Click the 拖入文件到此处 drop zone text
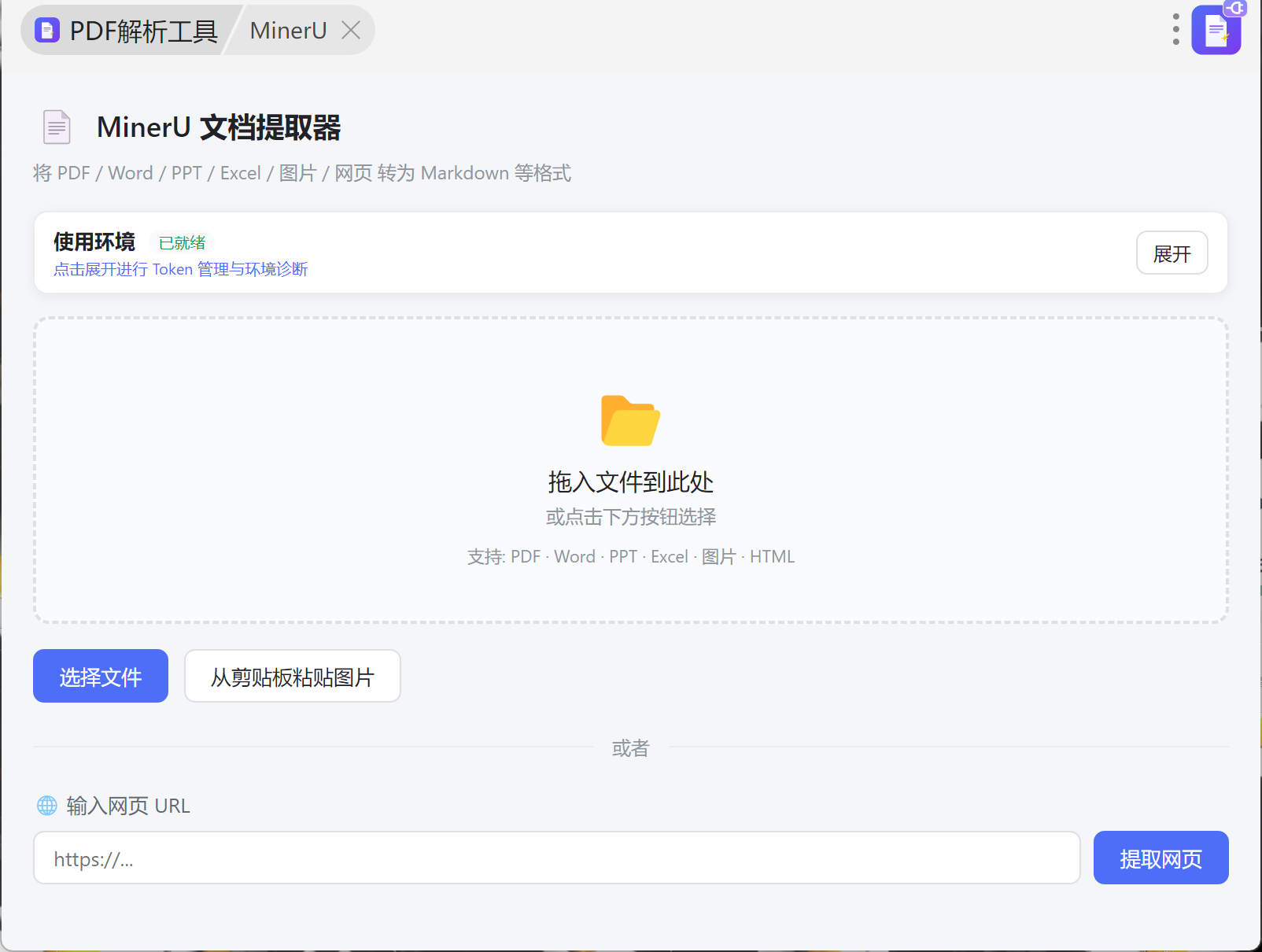1262x952 pixels. (630, 482)
